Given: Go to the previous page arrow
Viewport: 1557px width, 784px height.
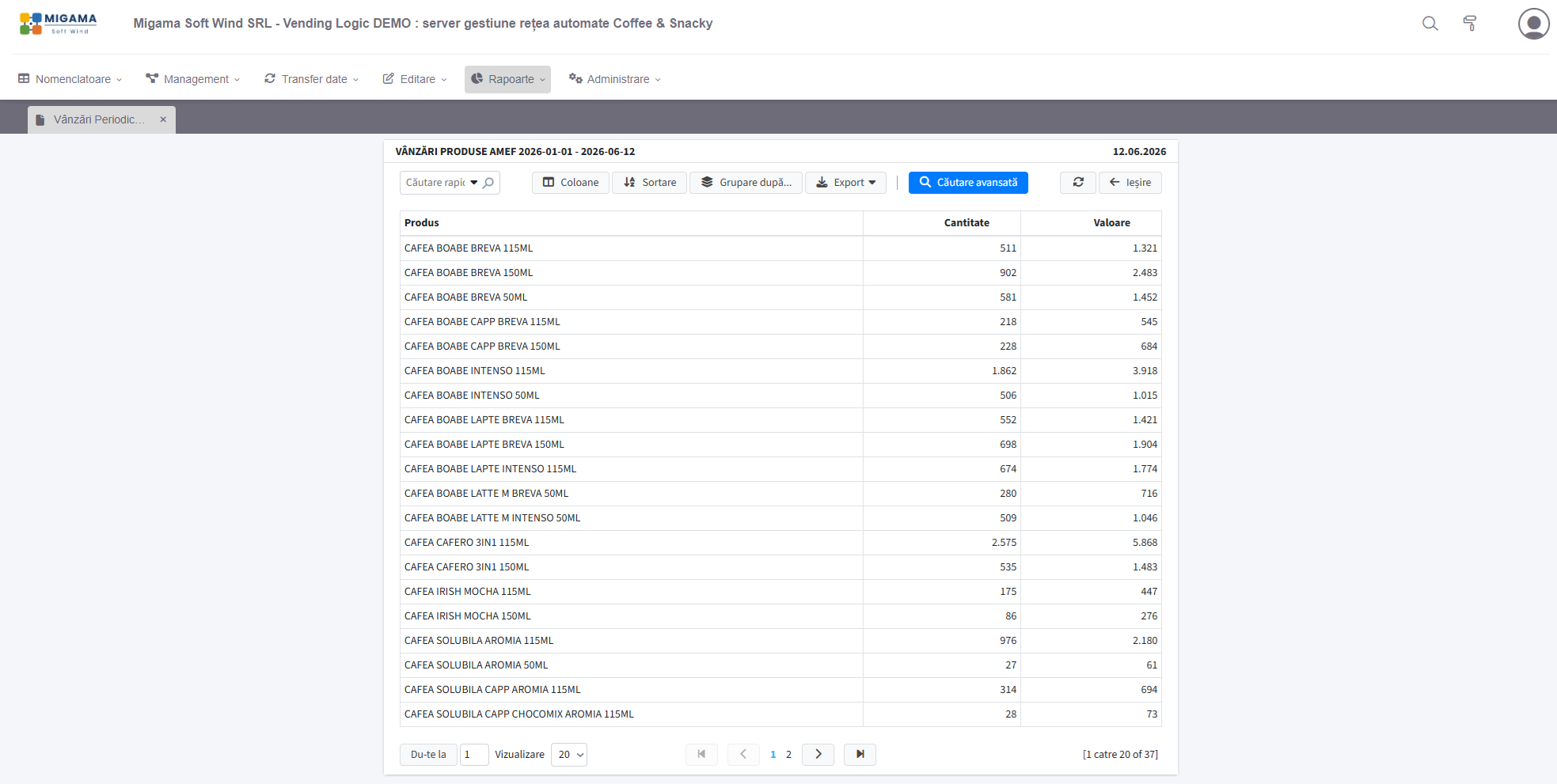Looking at the screenshot, I should coord(743,755).
